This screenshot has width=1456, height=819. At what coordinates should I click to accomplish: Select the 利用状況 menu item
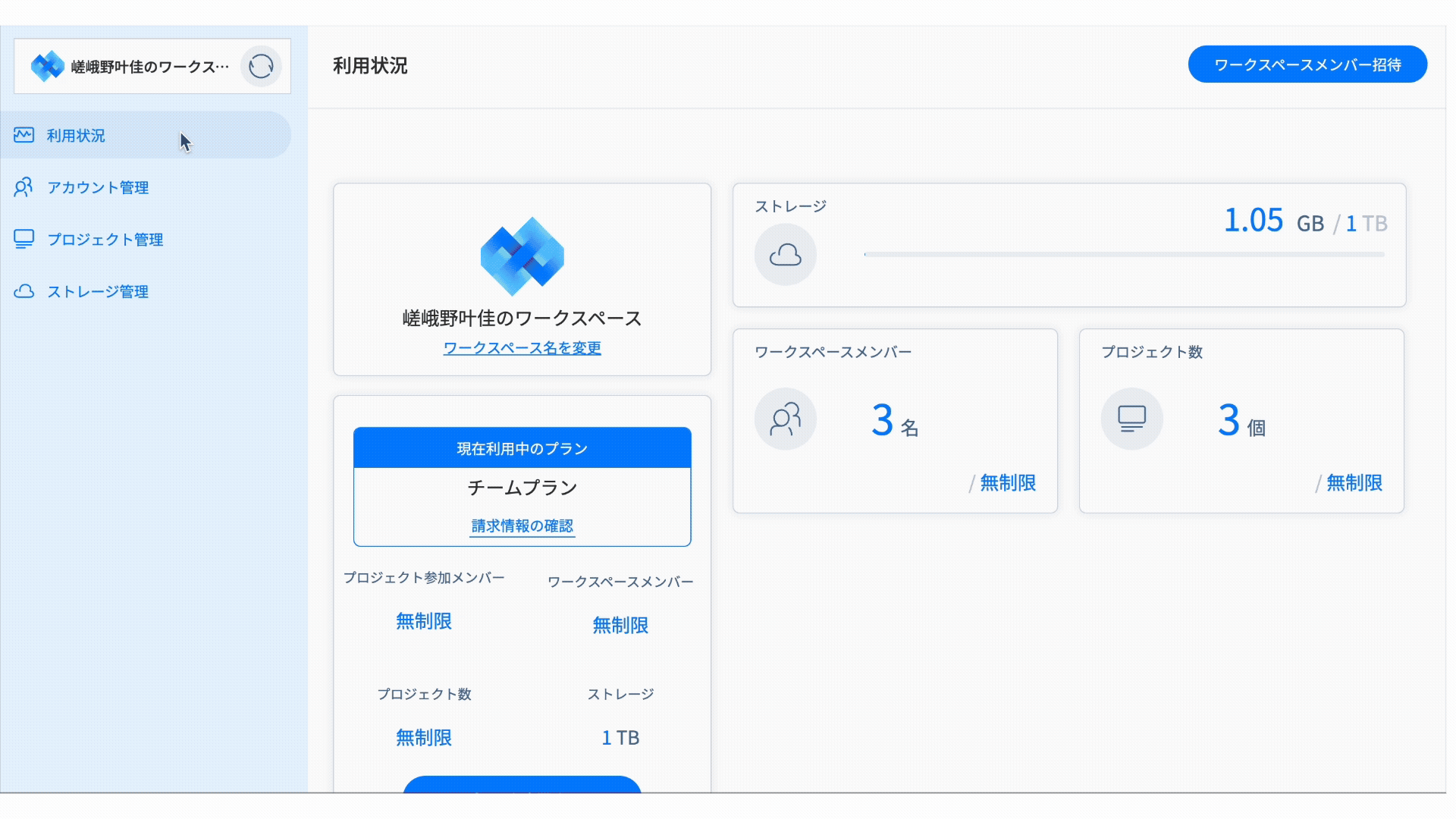tap(76, 136)
